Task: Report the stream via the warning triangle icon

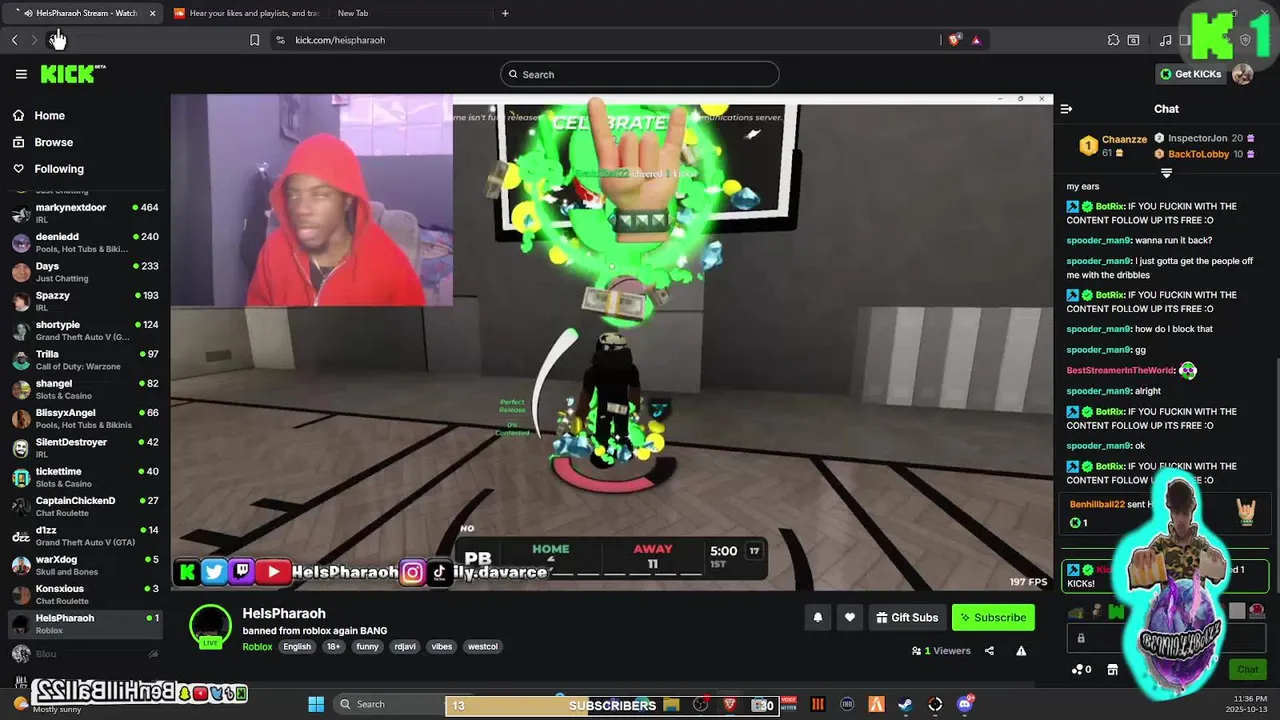Action: [x=1021, y=651]
